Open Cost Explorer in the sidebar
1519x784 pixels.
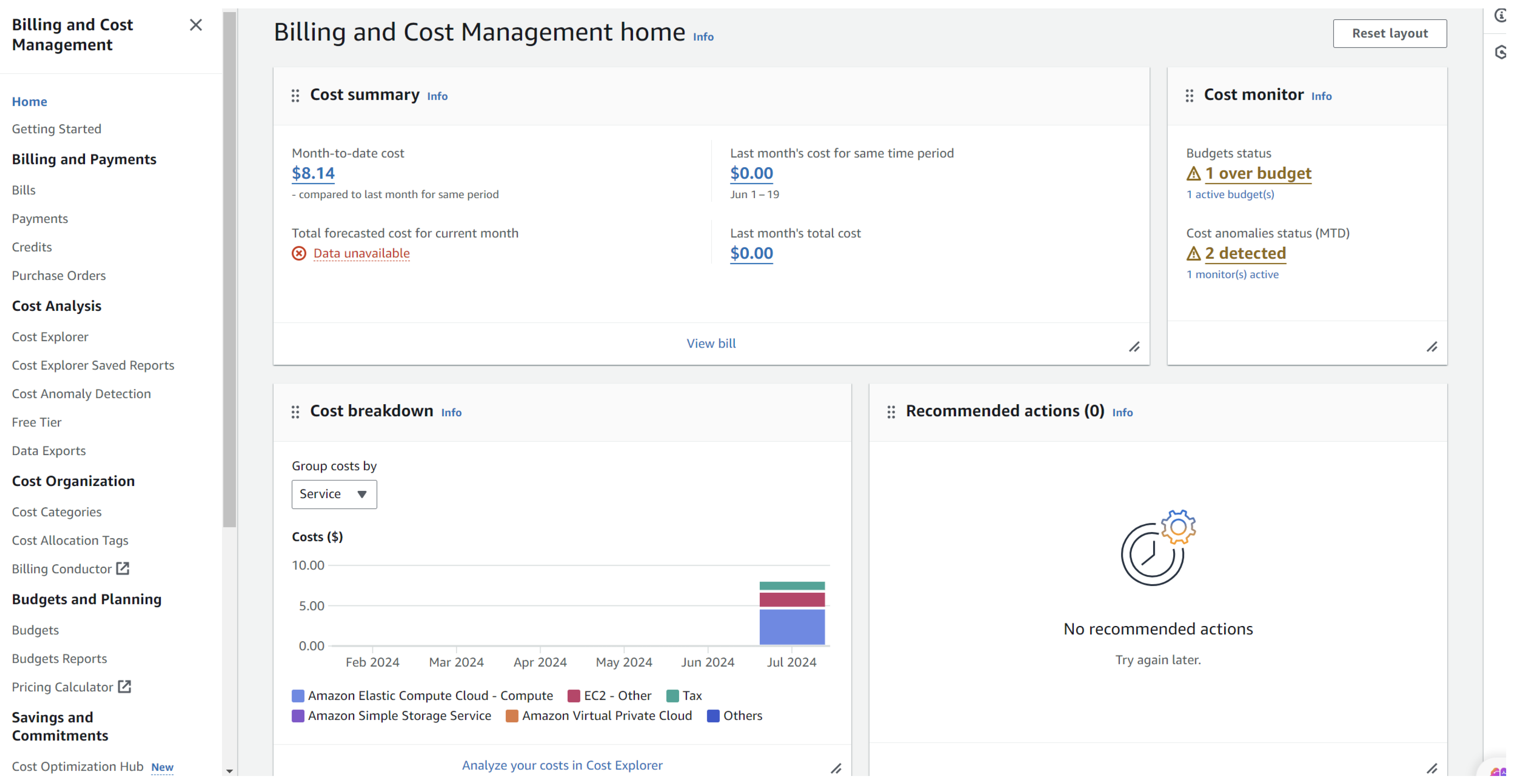[50, 336]
